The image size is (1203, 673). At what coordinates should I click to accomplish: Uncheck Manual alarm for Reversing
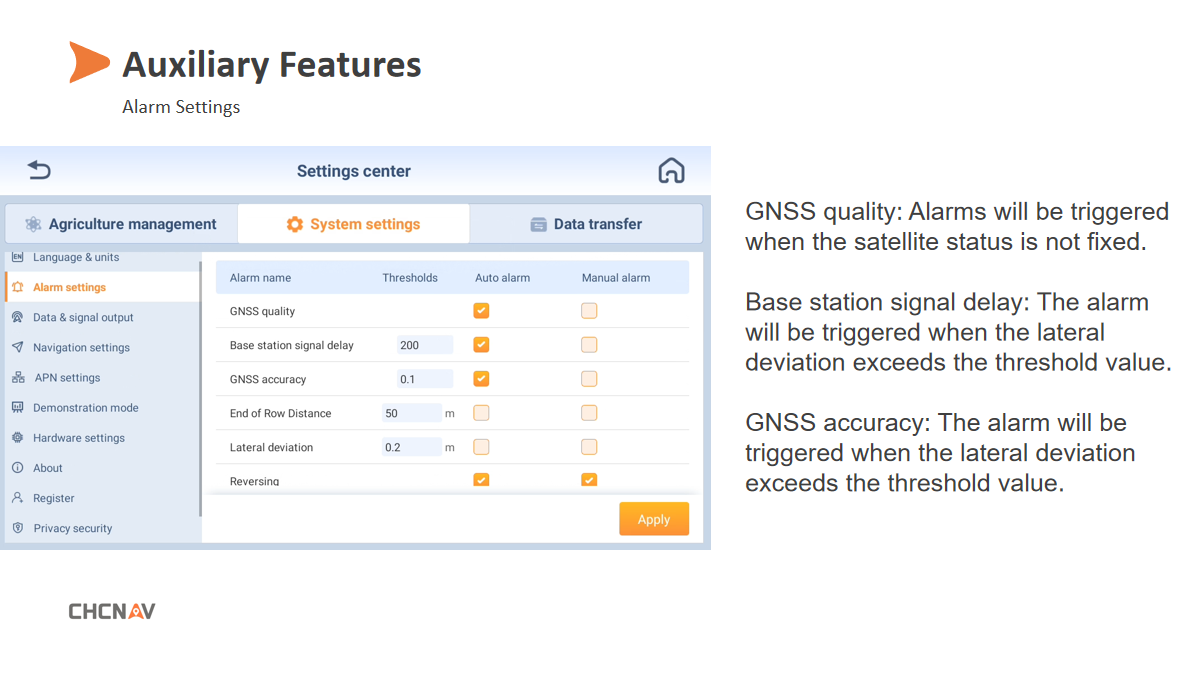click(x=589, y=479)
